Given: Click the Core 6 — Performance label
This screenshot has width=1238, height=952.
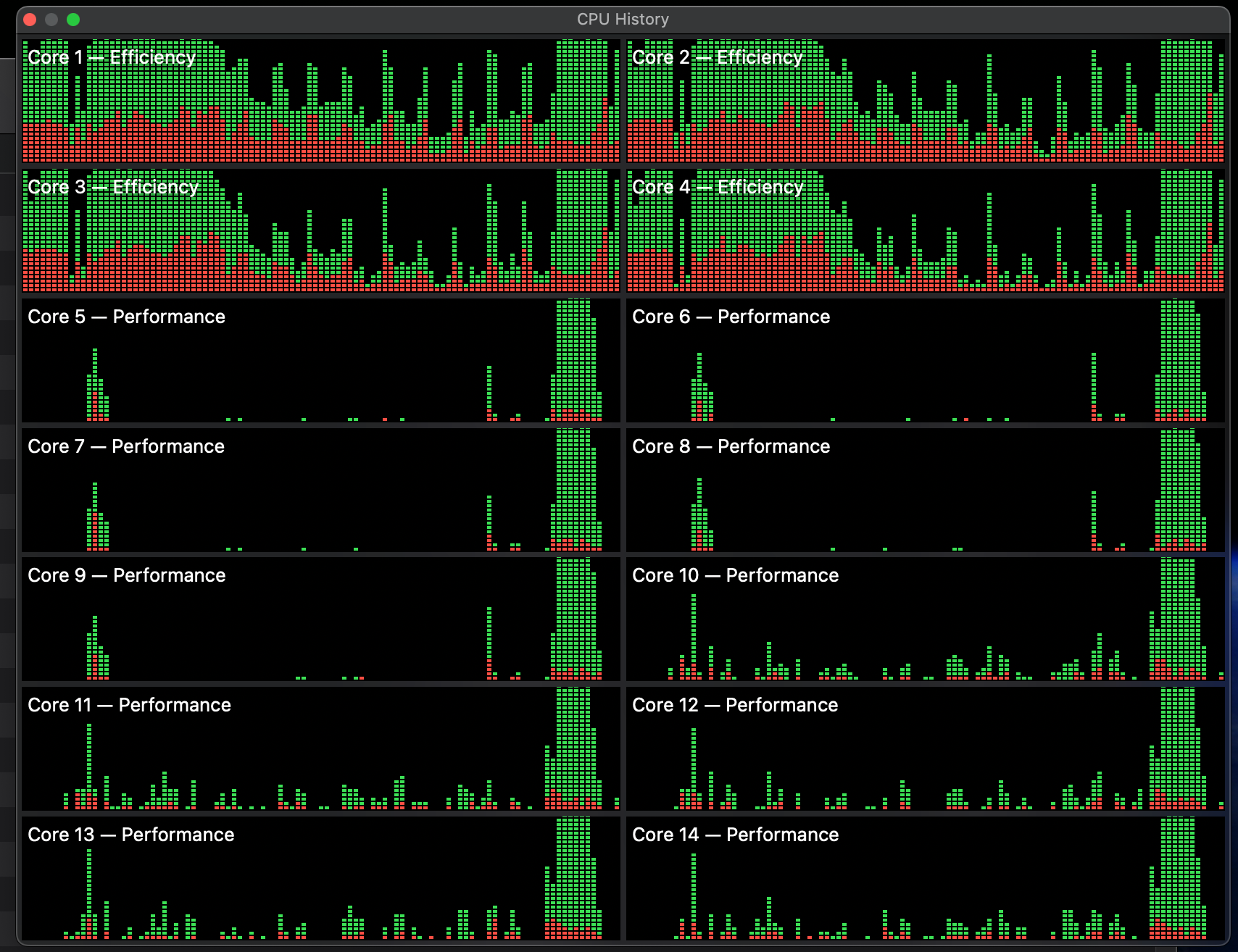Looking at the screenshot, I should (x=731, y=317).
